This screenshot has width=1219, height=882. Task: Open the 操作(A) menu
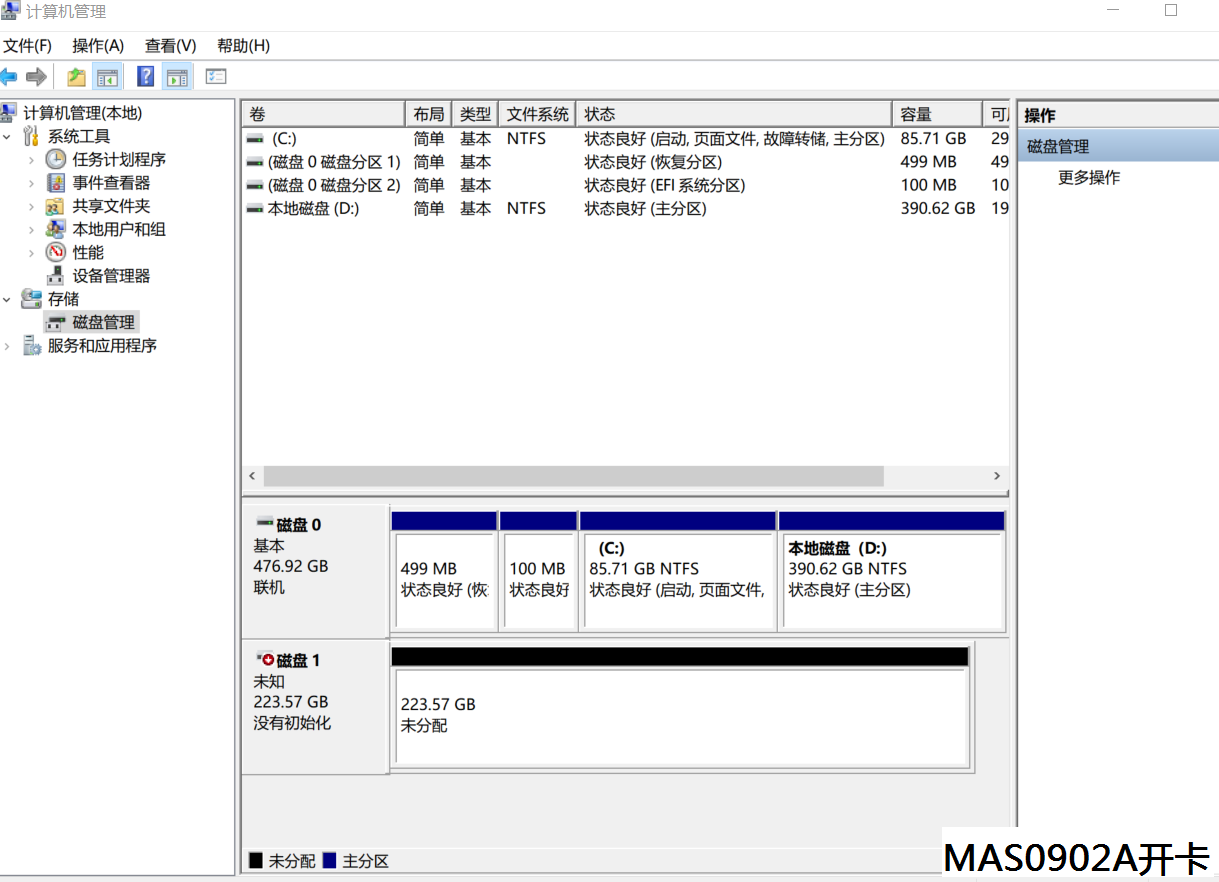(x=97, y=45)
